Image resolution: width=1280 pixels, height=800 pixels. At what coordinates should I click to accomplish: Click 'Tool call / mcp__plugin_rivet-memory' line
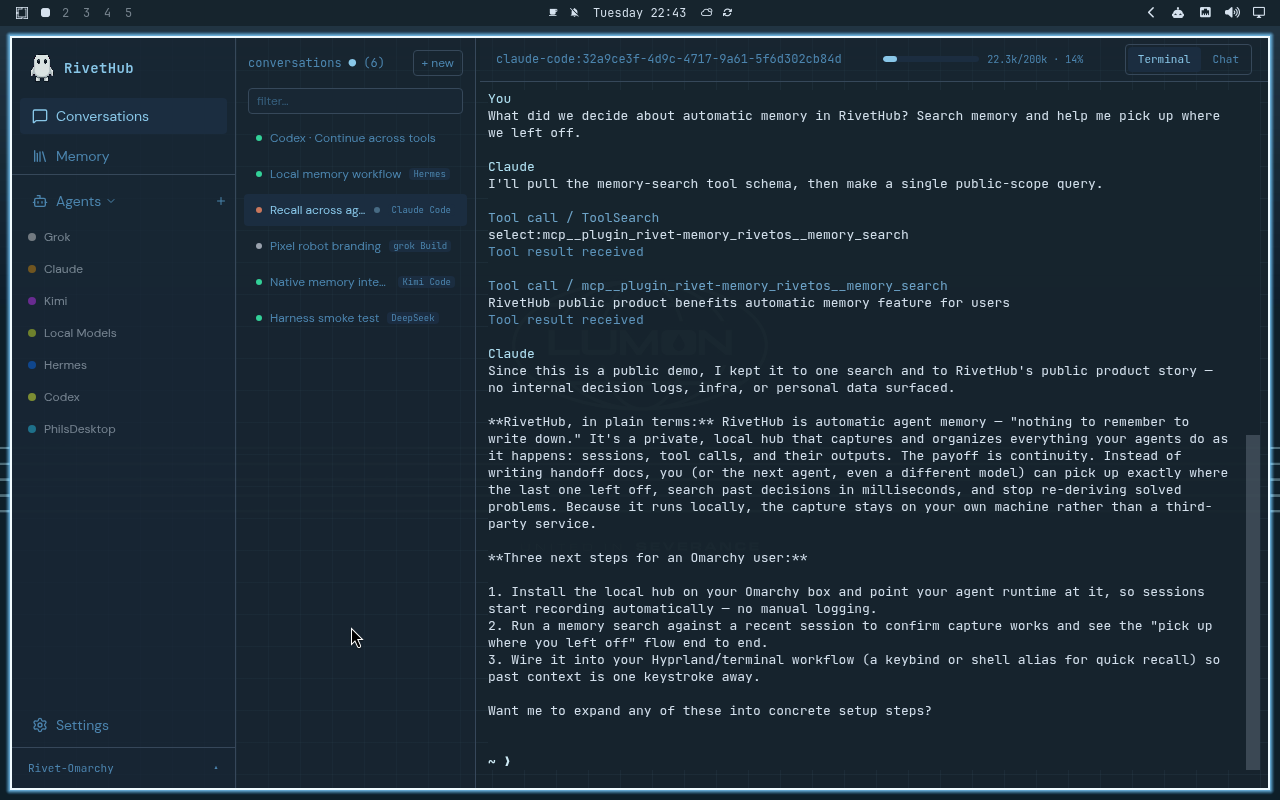point(717,285)
